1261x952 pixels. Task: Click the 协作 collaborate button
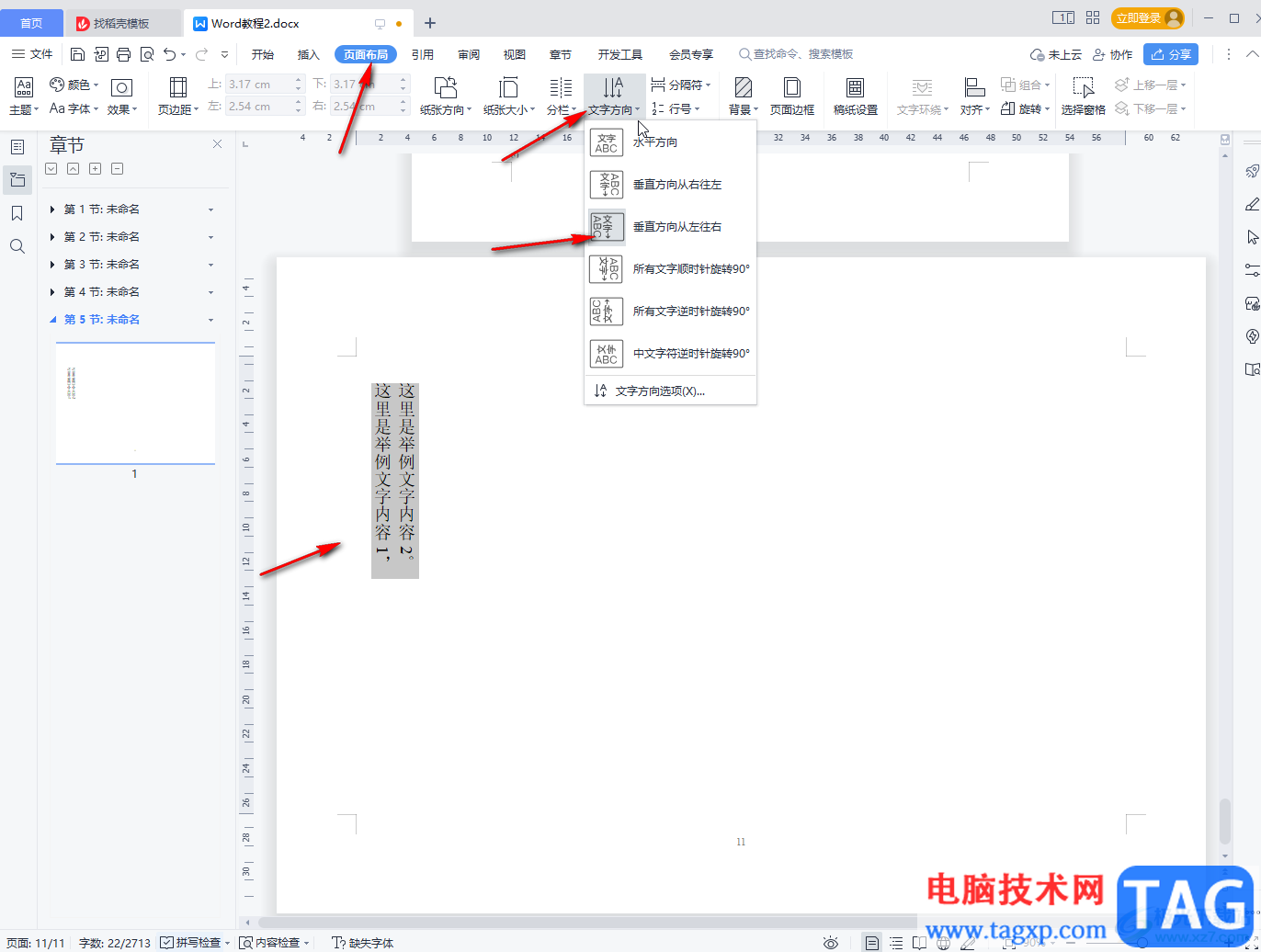pyautogui.click(x=1112, y=54)
